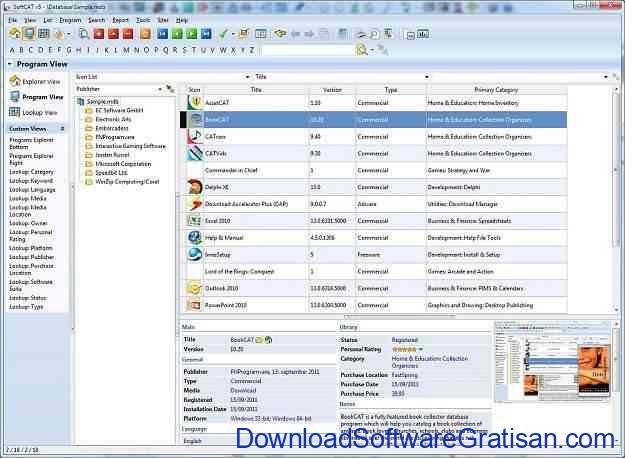Open dropdown arrow beside green checkmark icon

(x=233, y=35)
